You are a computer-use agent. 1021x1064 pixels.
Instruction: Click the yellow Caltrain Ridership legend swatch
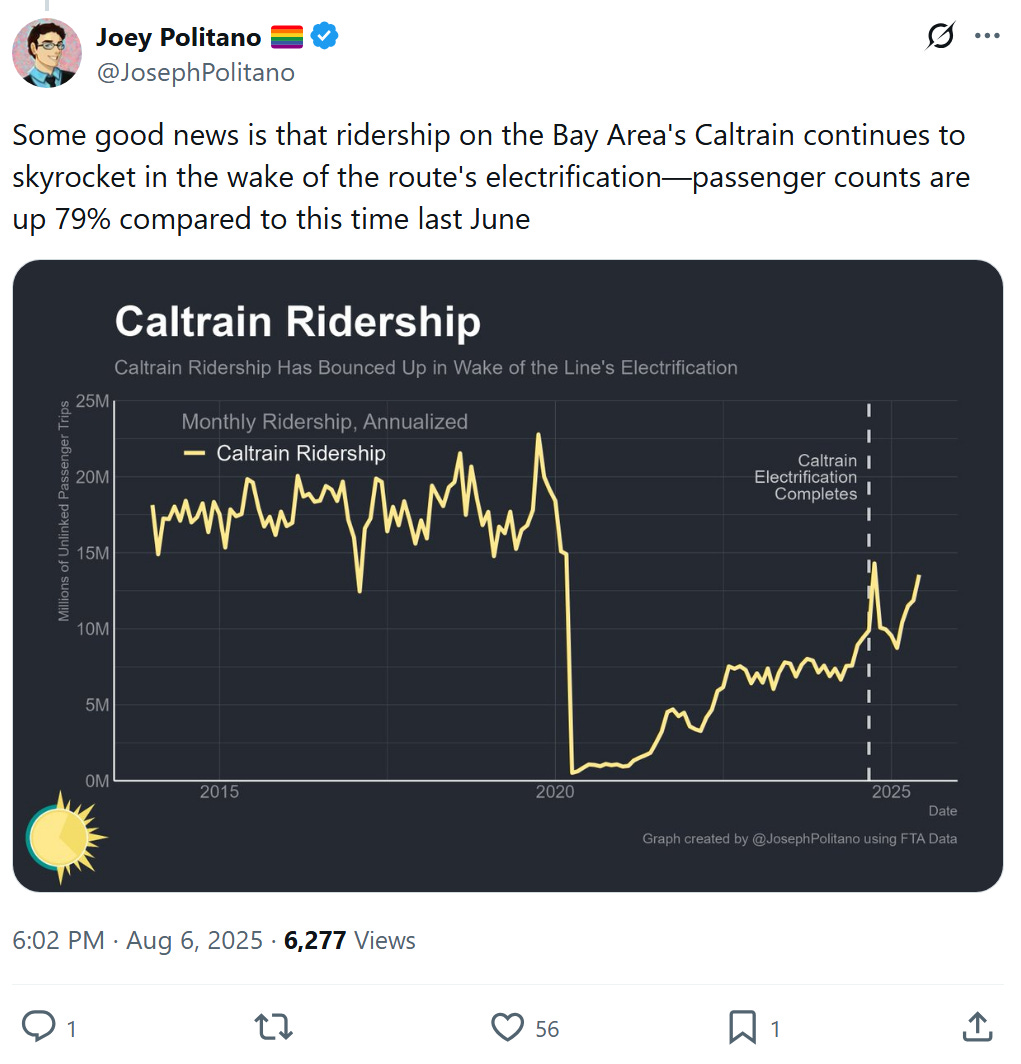point(194,453)
